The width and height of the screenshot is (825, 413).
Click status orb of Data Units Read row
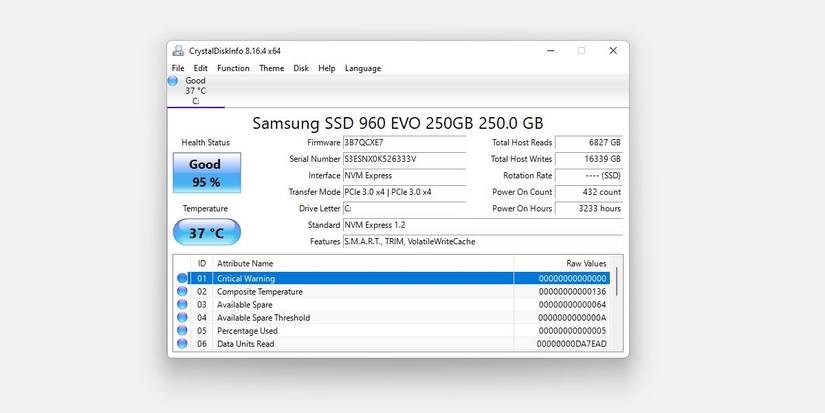(182, 344)
